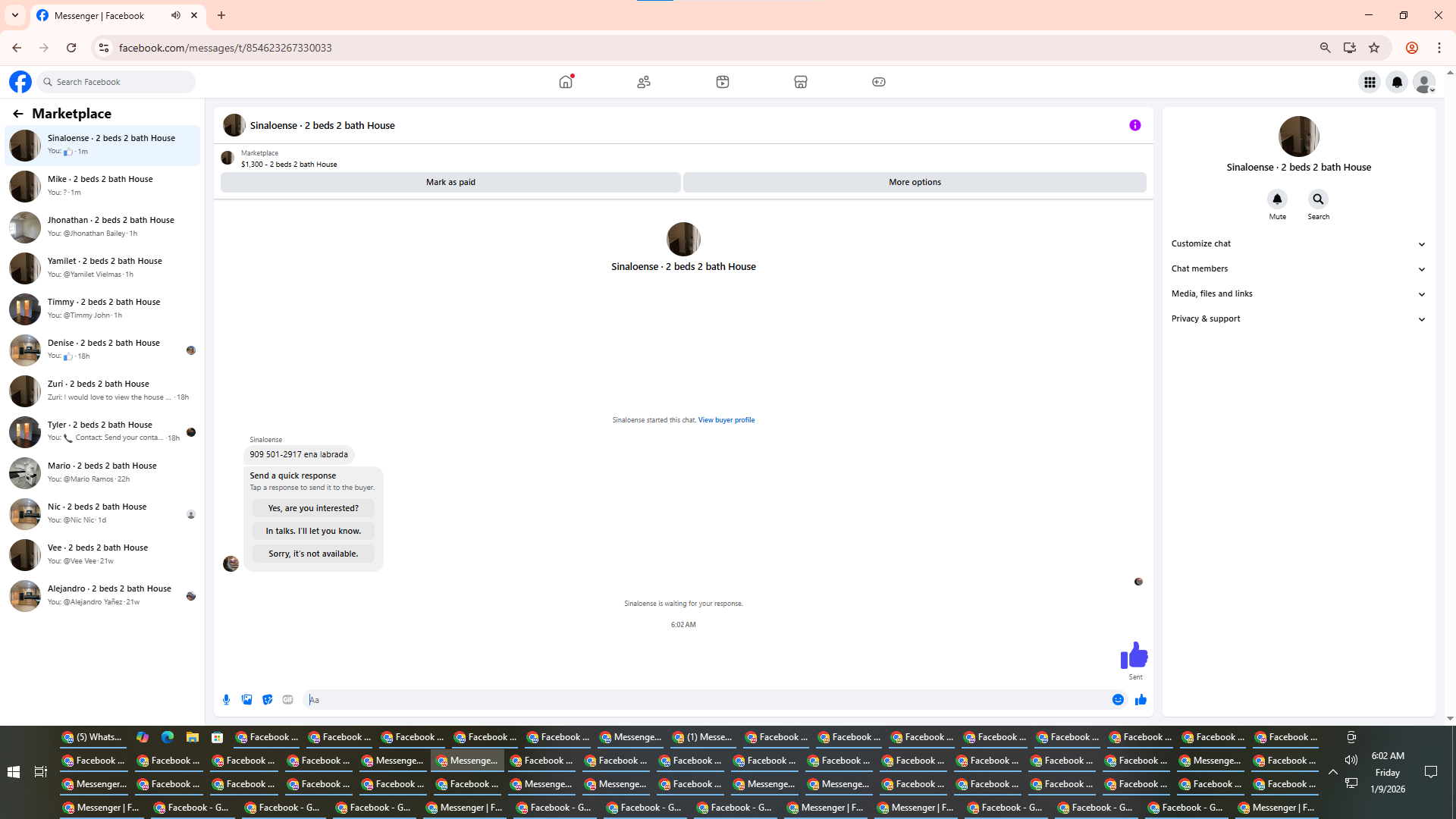Send a thumbs-up like from composer
Viewport: 1456px width, 819px height.
pyautogui.click(x=1141, y=699)
